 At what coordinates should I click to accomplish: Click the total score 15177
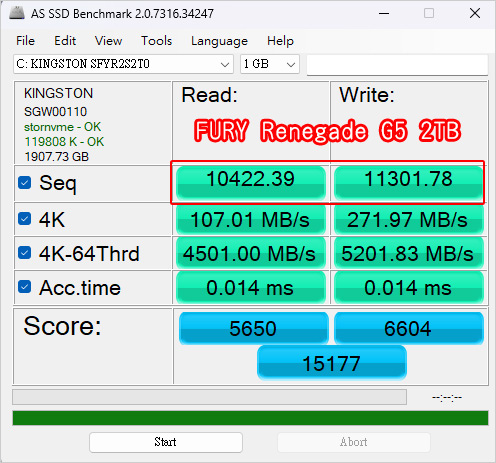[332, 363]
